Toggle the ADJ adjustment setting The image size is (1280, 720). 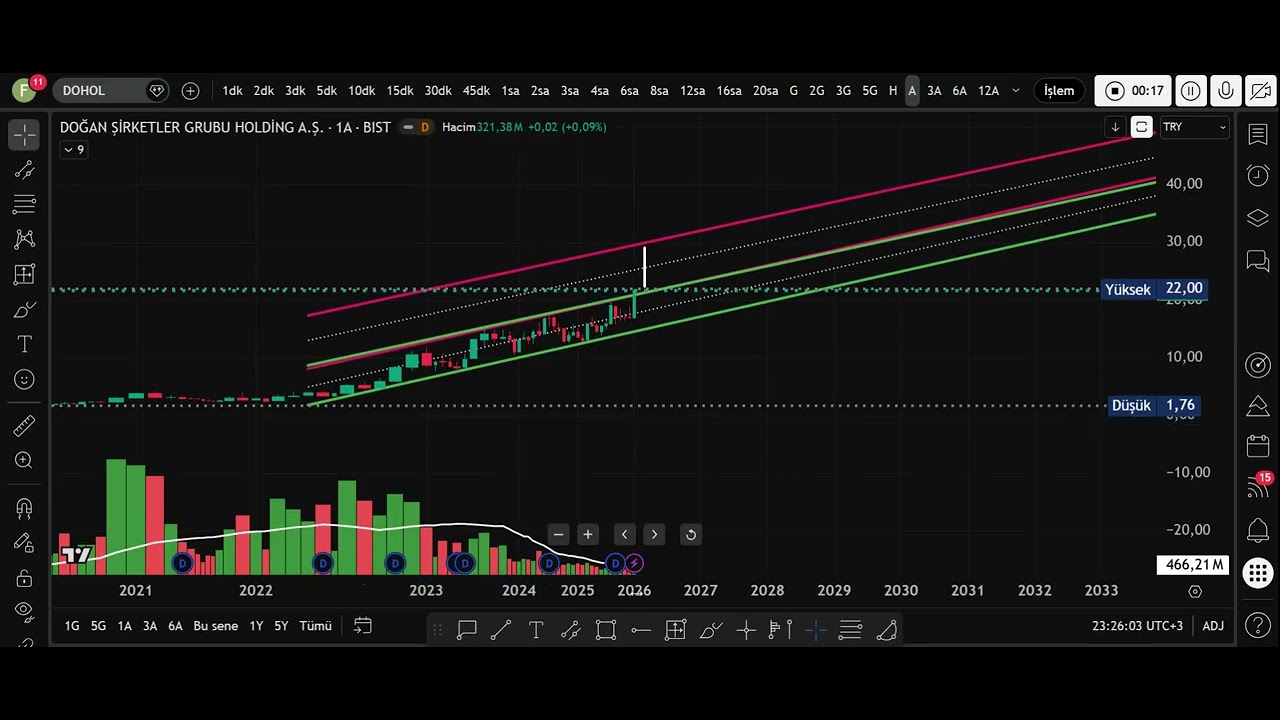click(x=1213, y=626)
